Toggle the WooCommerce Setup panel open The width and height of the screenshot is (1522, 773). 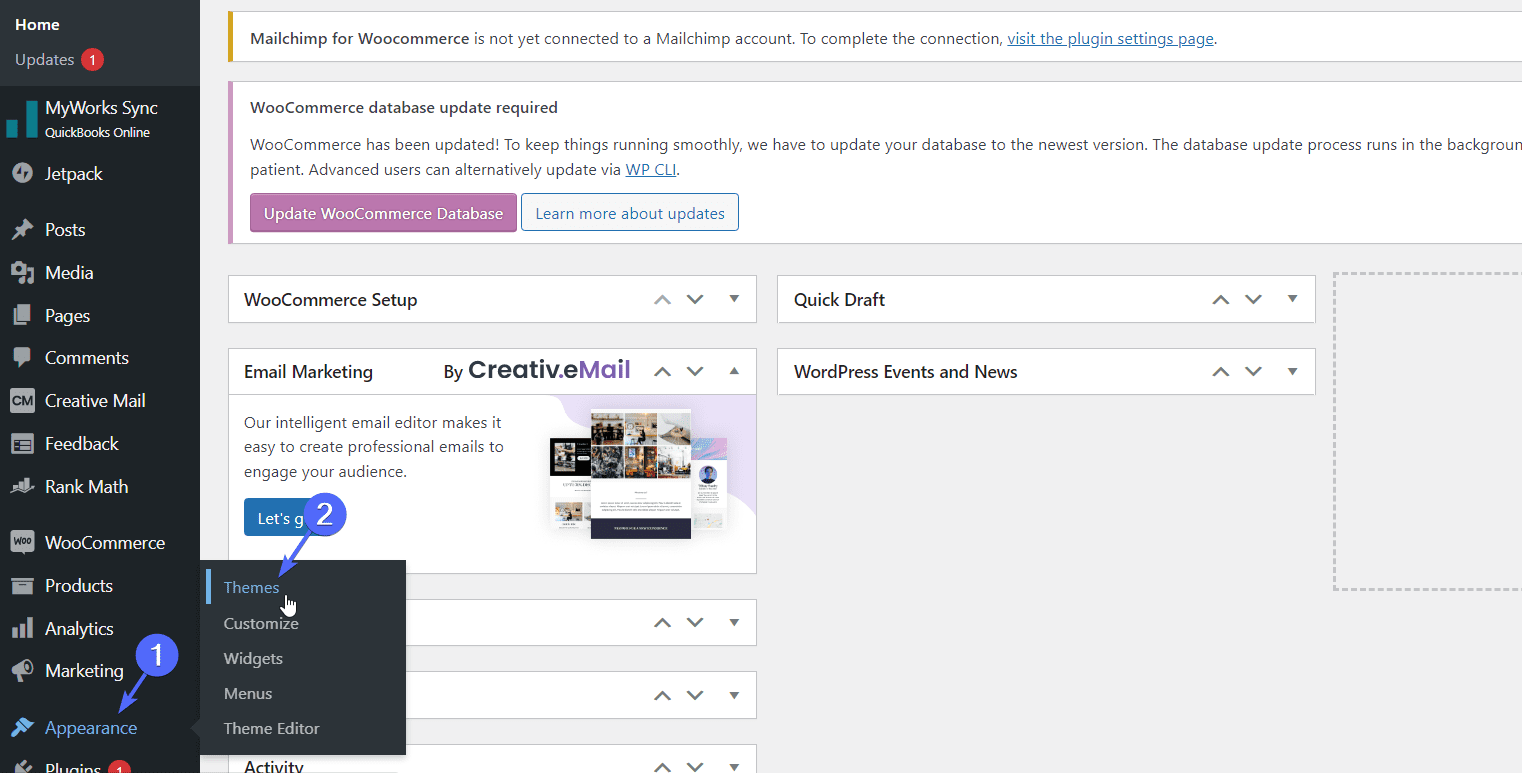(x=735, y=299)
